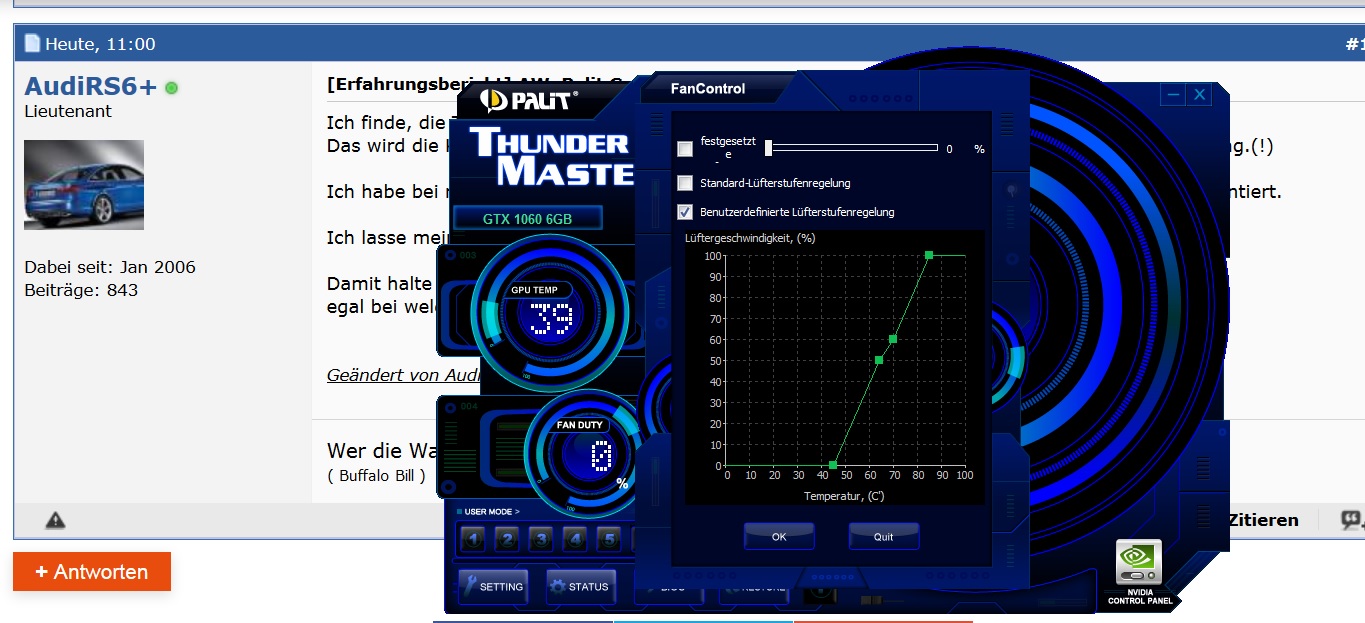
Task: Select user mode profile 1
Action: pos(473,540)
